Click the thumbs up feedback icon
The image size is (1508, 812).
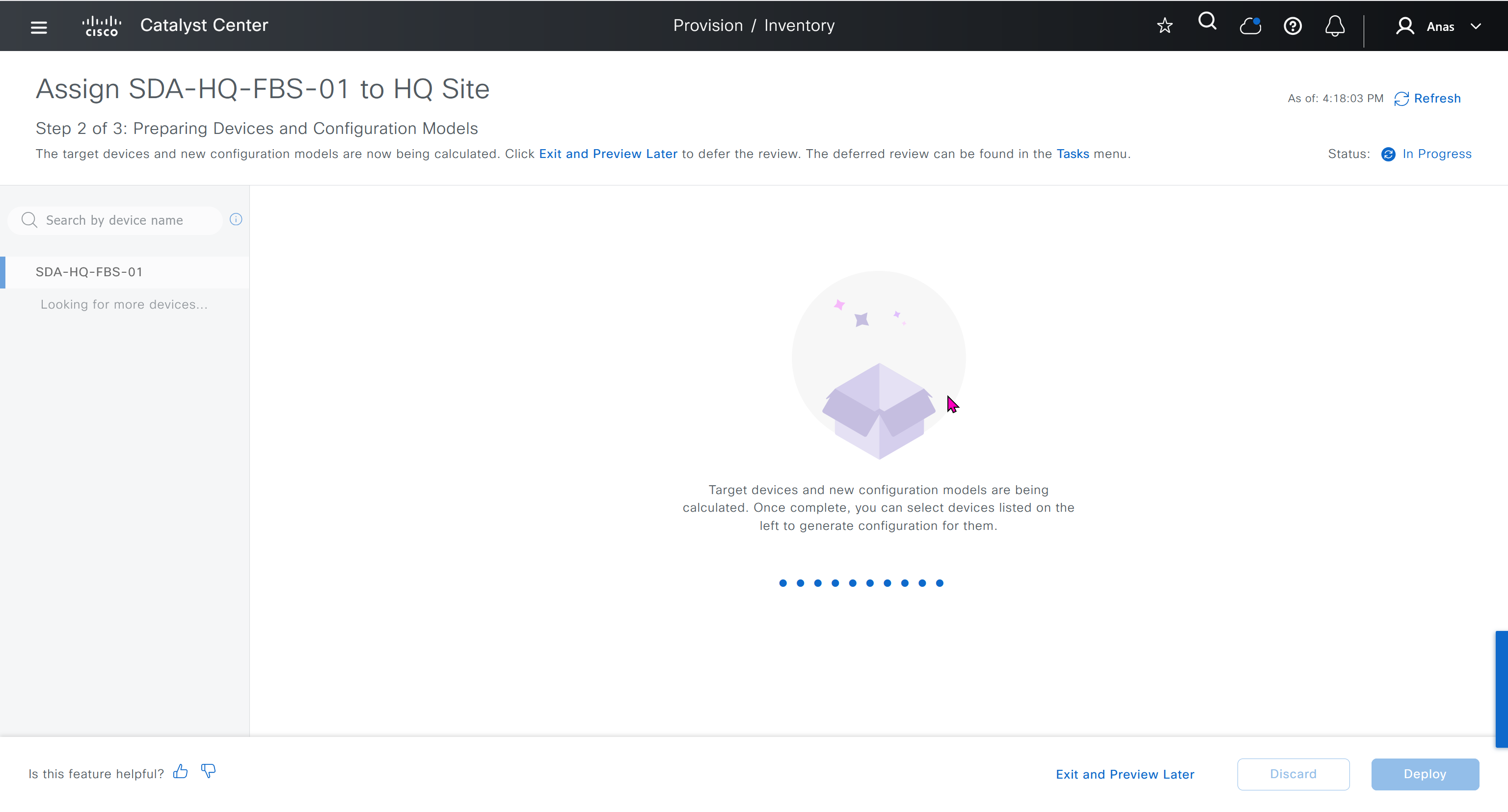(180, 772)
